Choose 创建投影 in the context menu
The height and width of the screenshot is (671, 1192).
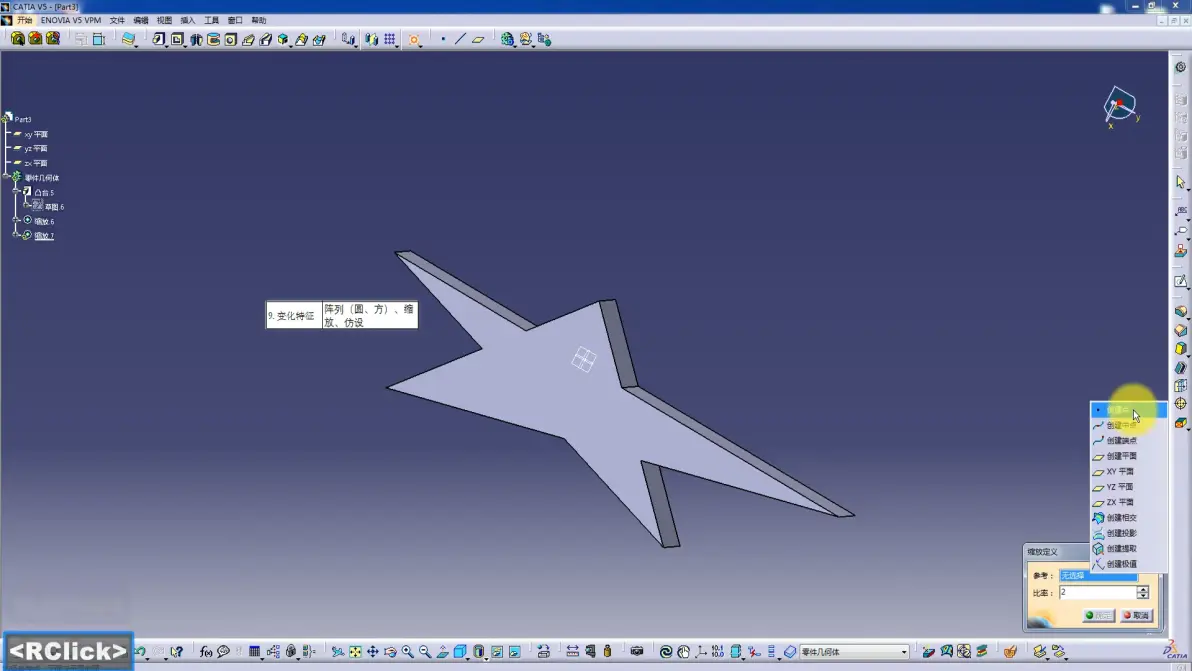1128,533
